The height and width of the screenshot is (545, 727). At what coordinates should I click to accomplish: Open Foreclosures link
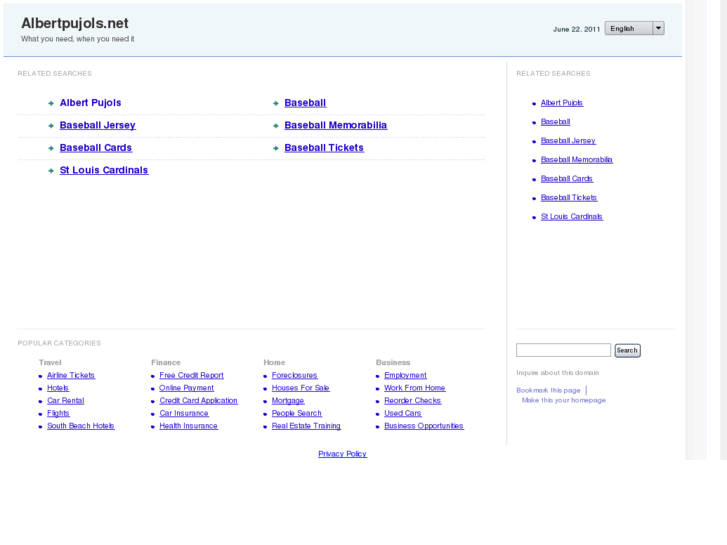tap(294, 375)
